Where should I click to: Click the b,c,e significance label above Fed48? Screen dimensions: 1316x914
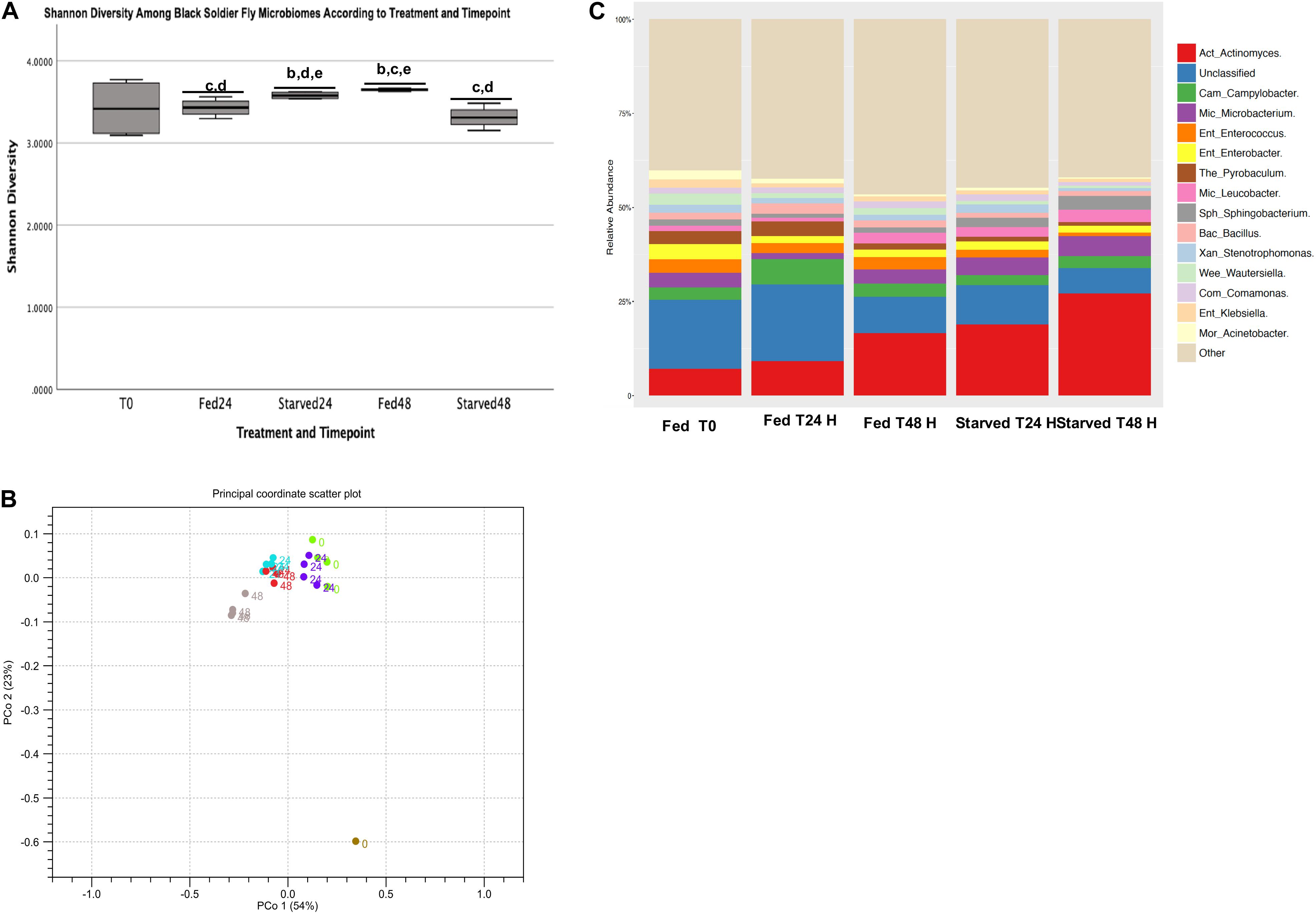click(394, 69)
